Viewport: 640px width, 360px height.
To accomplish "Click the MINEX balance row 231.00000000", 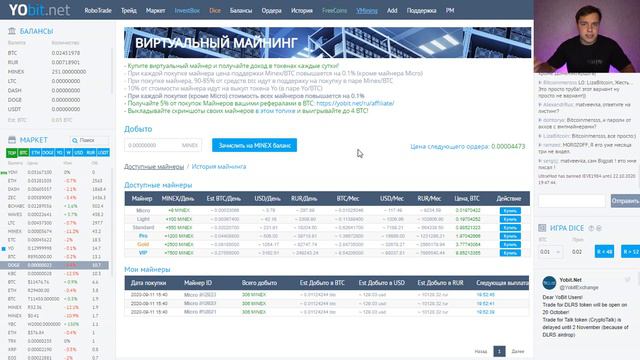I will 57,72.
